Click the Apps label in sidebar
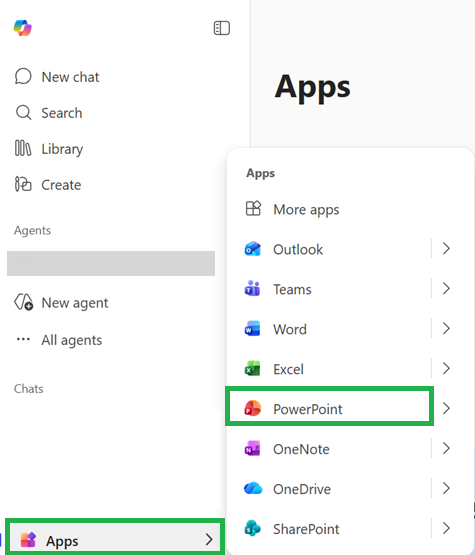Image resolution: width=475 pixels, height=555 pixels. (62, 541)
